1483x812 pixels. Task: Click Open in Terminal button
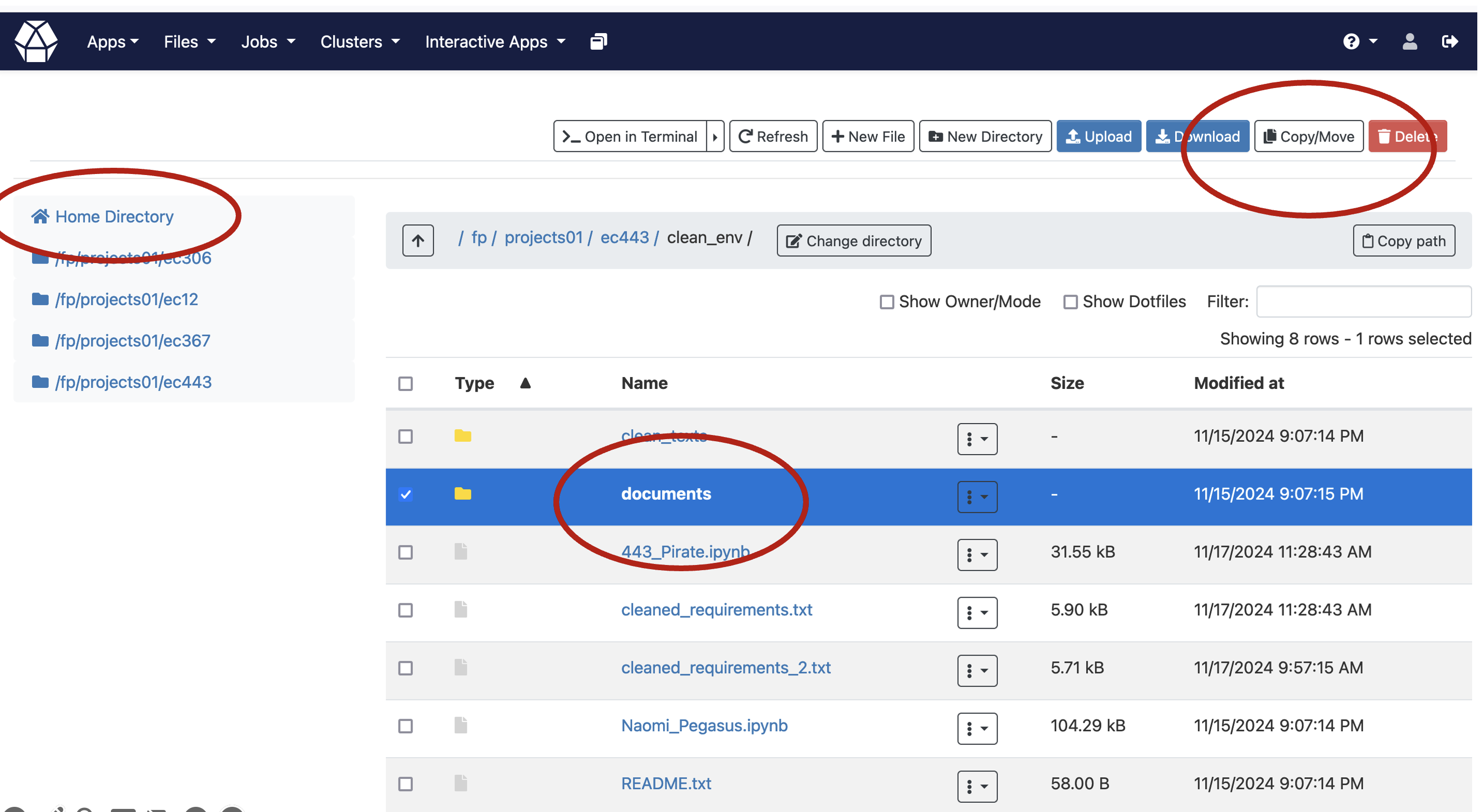point(630,136)
